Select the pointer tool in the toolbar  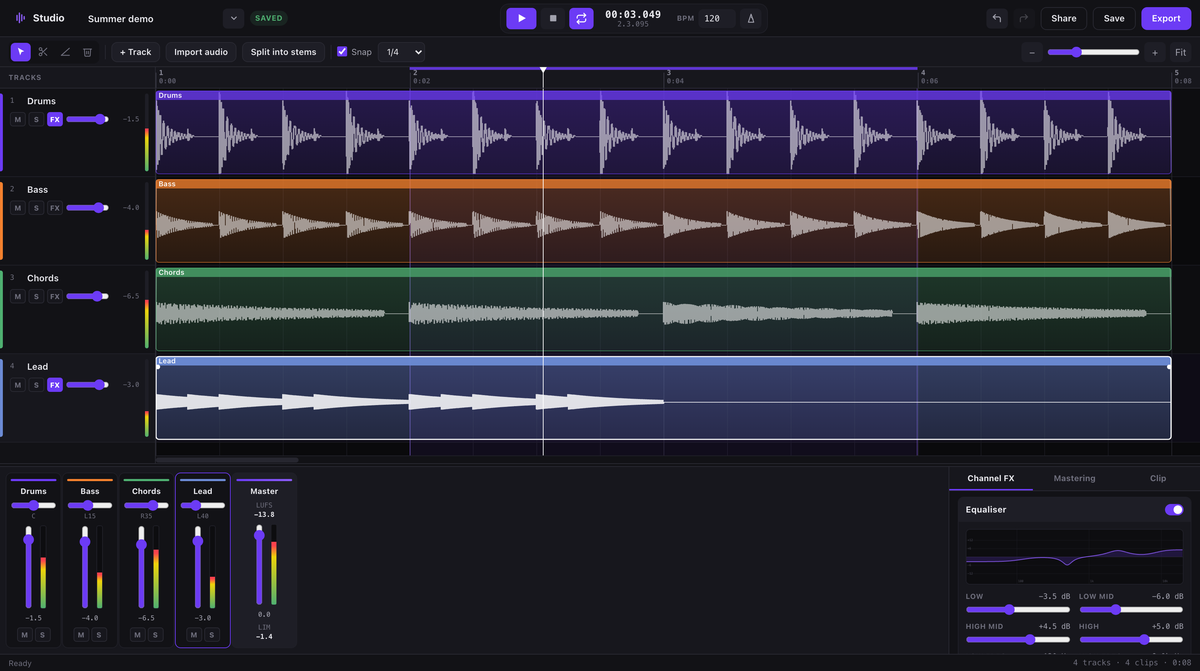point(21,52)
